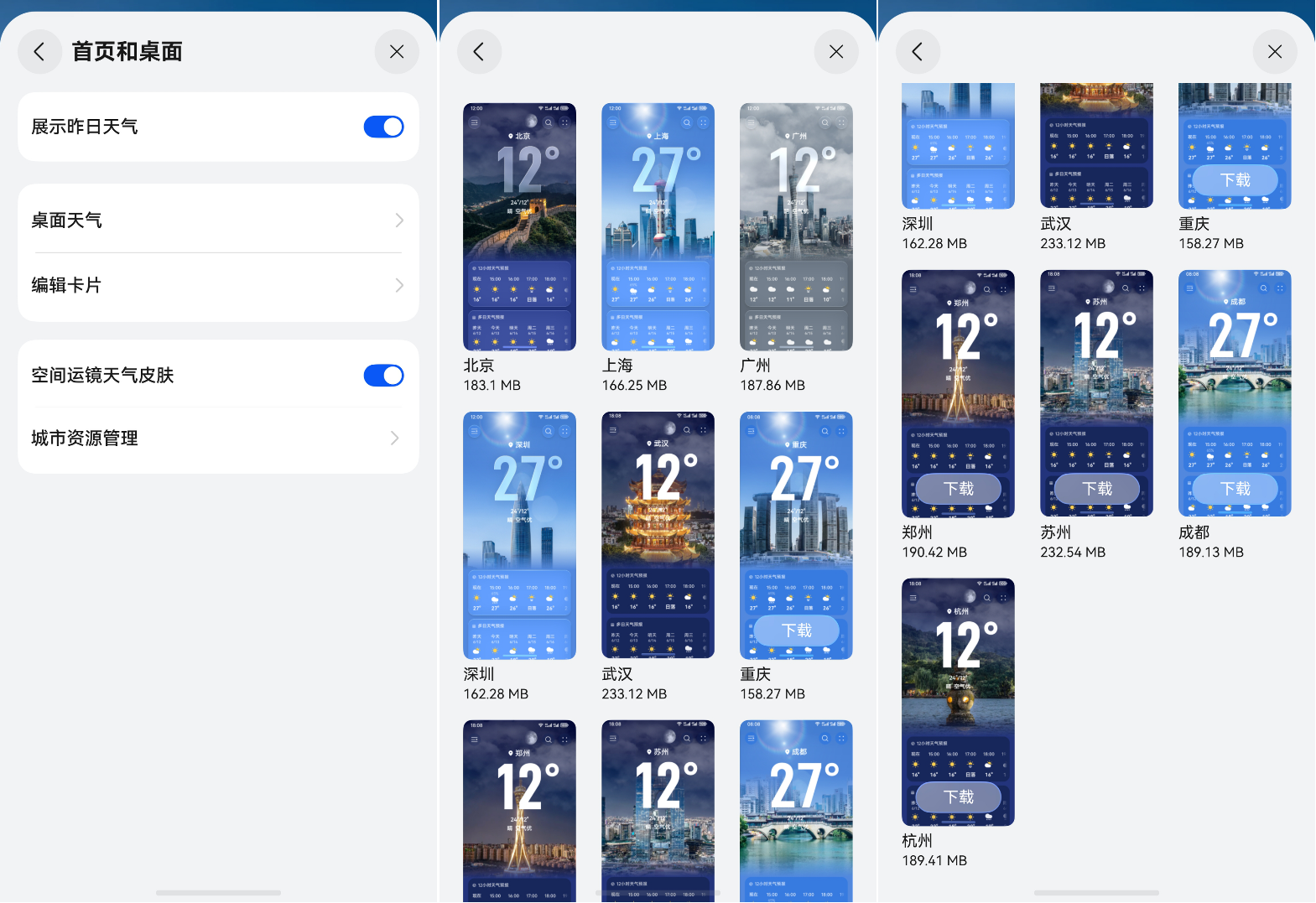Viewport: 1316px width, 903px height.
Task: Close the middle city skins screen
Action: coord(836,52)
